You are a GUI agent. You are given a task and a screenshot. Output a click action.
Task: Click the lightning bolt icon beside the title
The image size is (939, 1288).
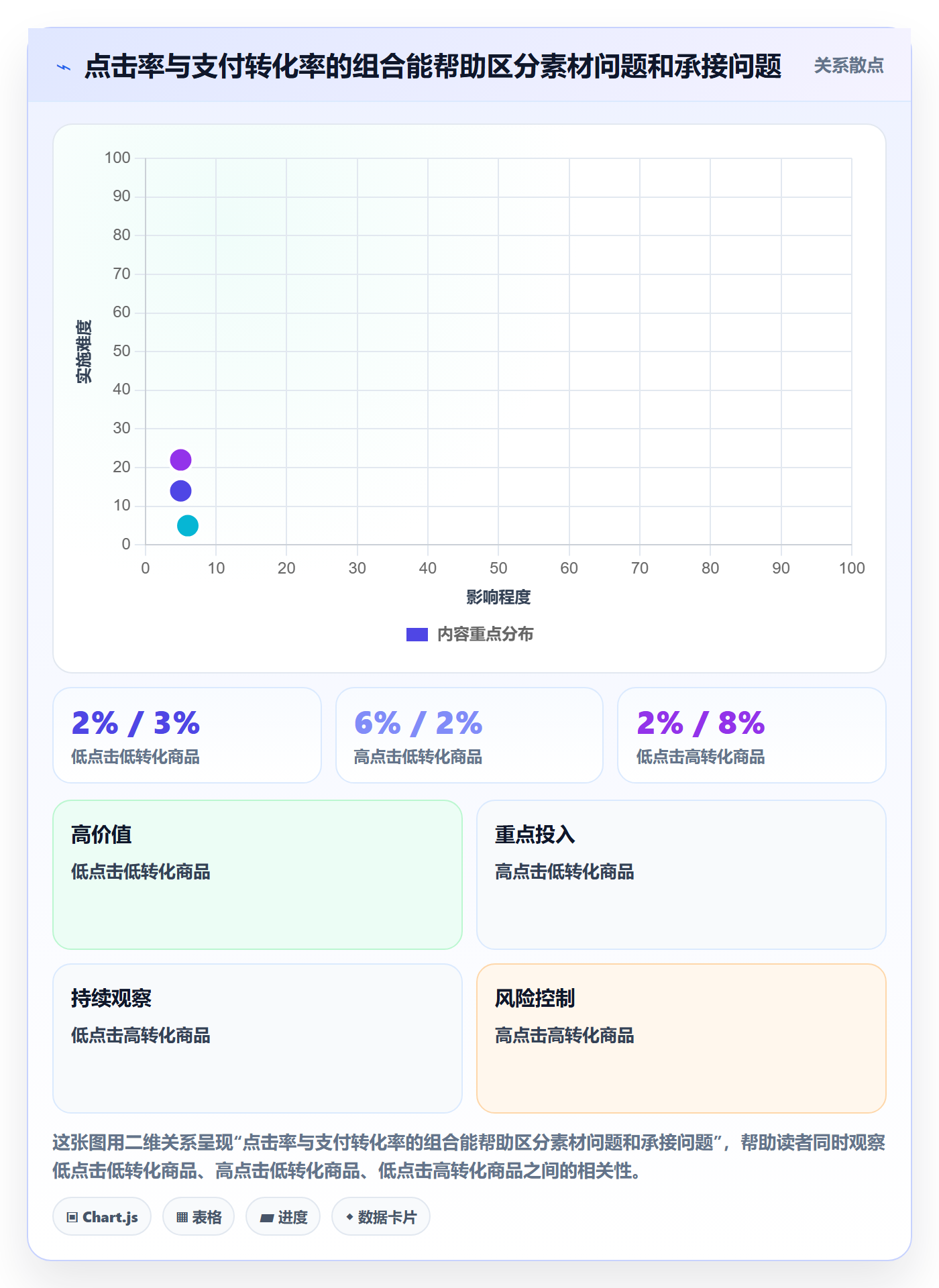tap(64, 67)
